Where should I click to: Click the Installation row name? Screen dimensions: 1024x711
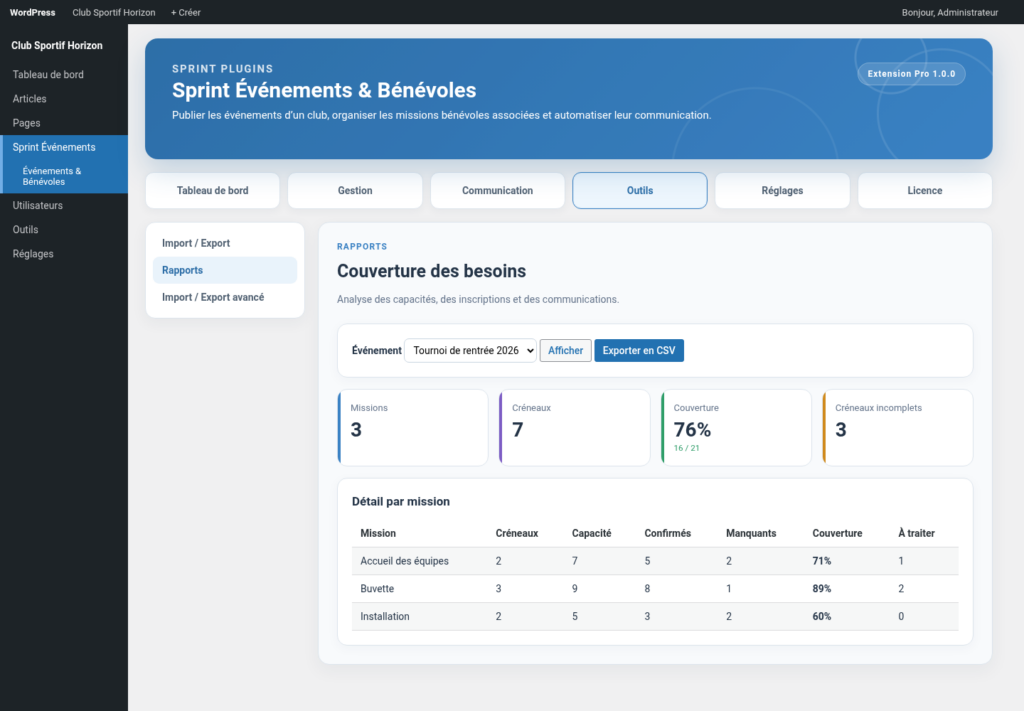[x=385, y=616]
